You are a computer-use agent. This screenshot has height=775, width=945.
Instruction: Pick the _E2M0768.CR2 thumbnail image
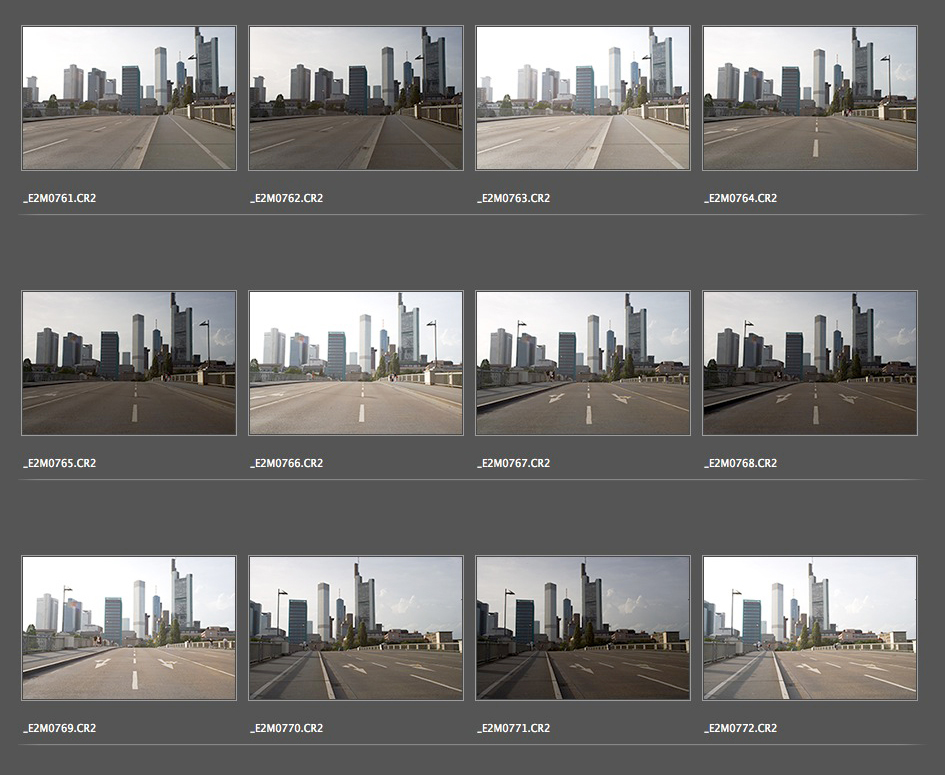810,363
